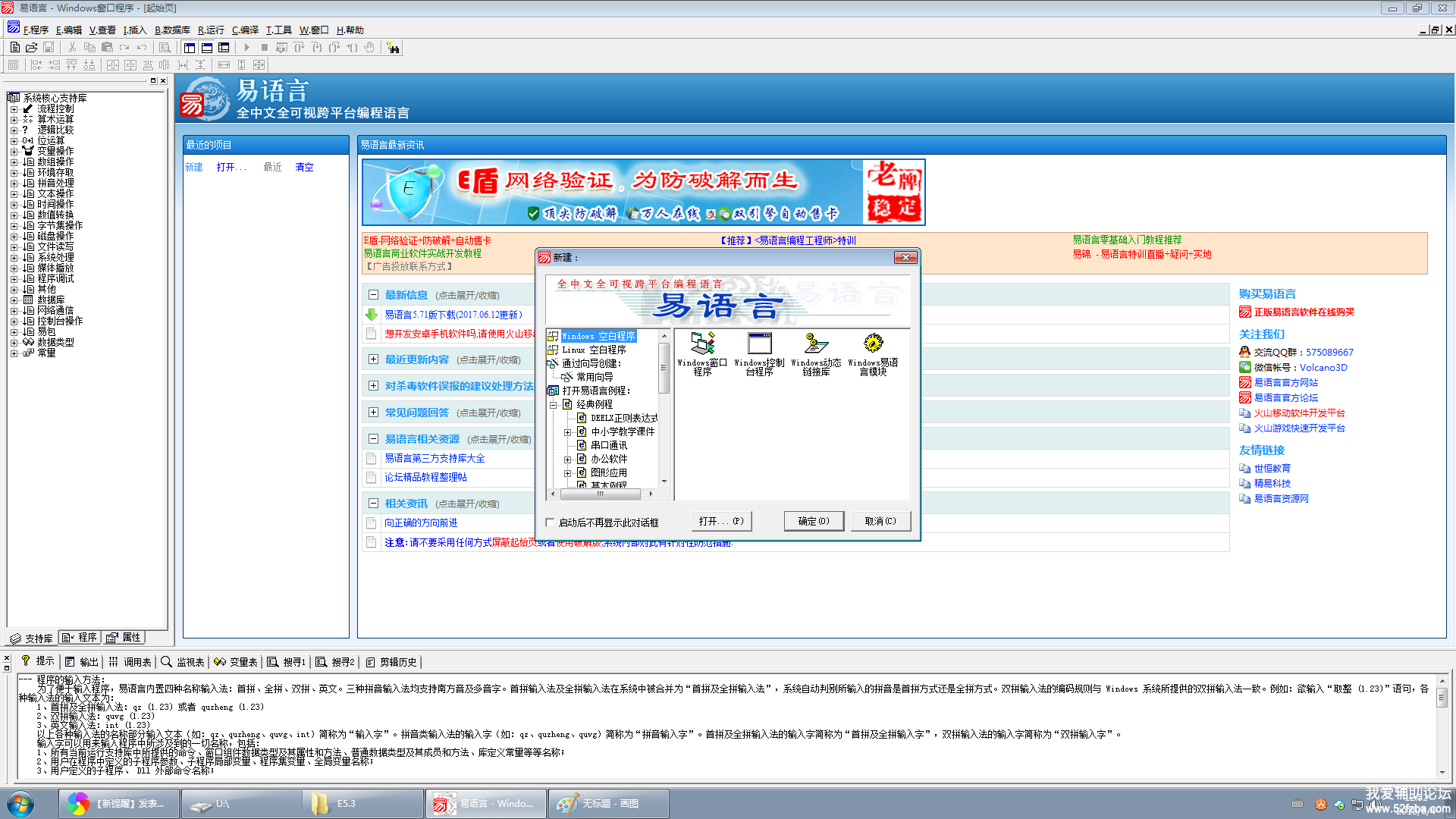Open the F.程序 menu
This screenshot has width=1456, height=819.
(36, 30)
